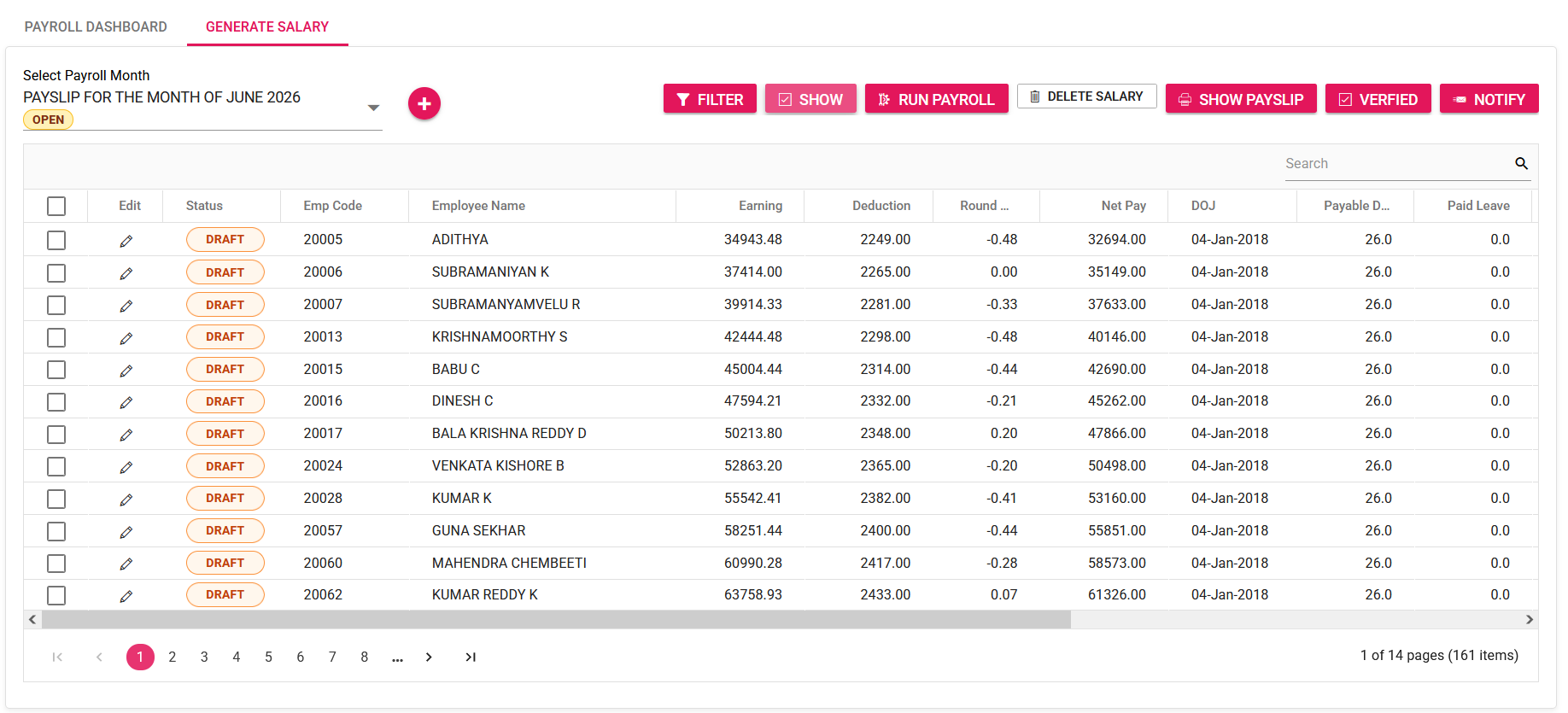
Task: Open edit pencil for SUBRAMANYAMVELU R
Action: click(126, 306)
